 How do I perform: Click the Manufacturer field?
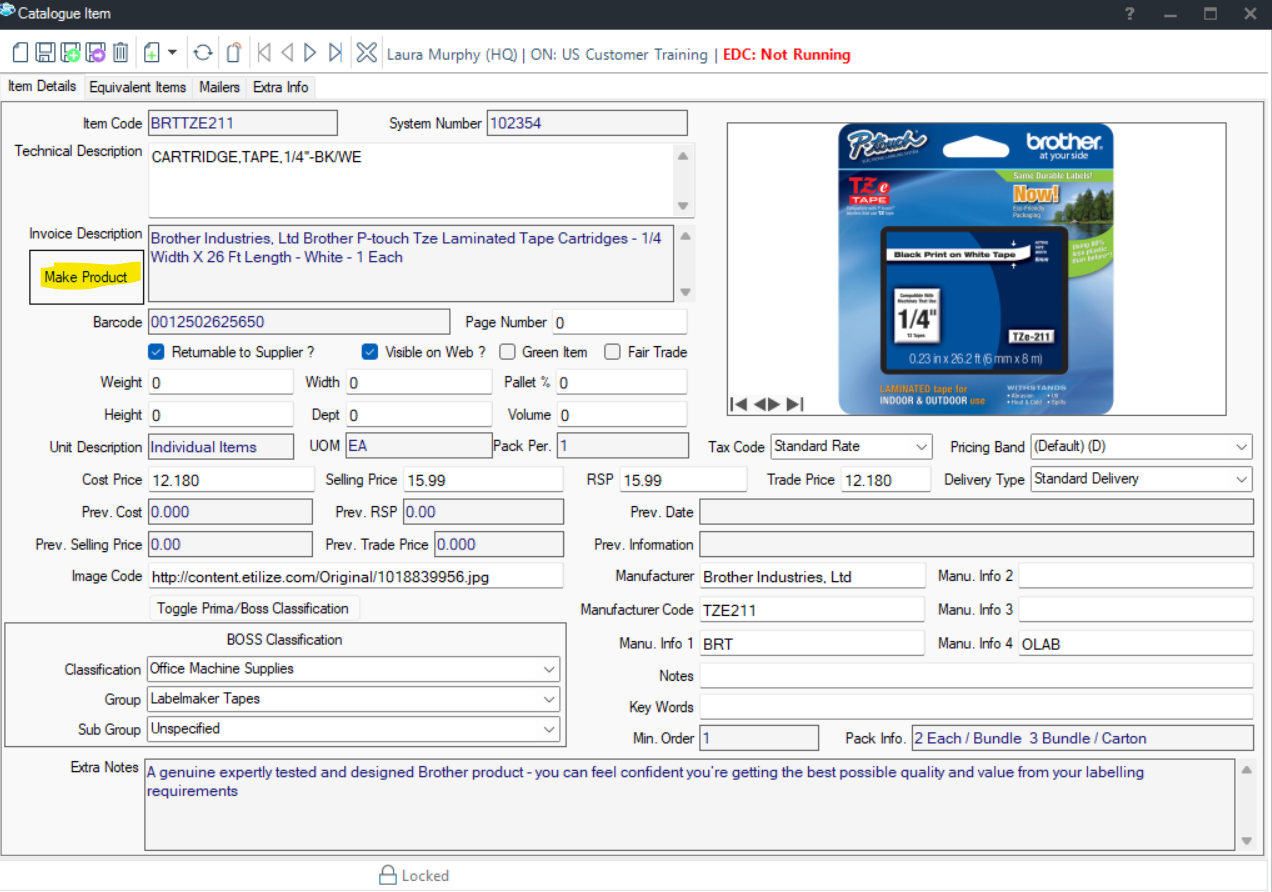[x=812, y=576]
